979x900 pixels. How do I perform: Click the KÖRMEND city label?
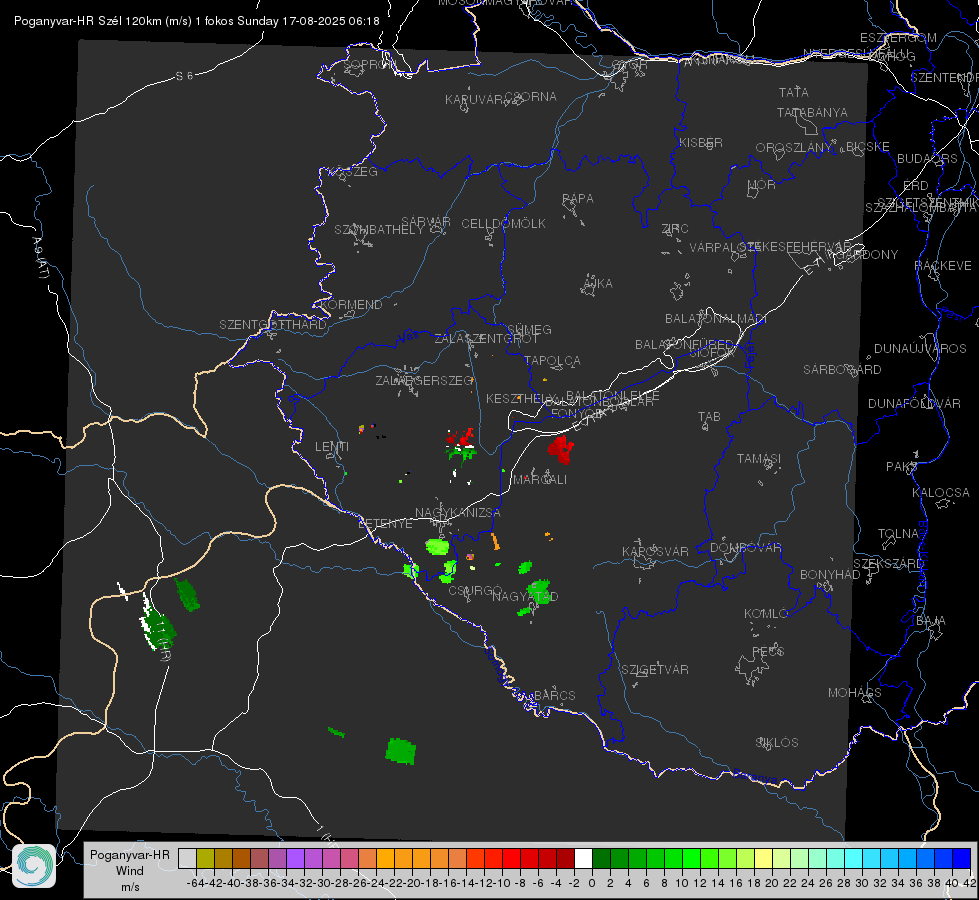point(351,305)
